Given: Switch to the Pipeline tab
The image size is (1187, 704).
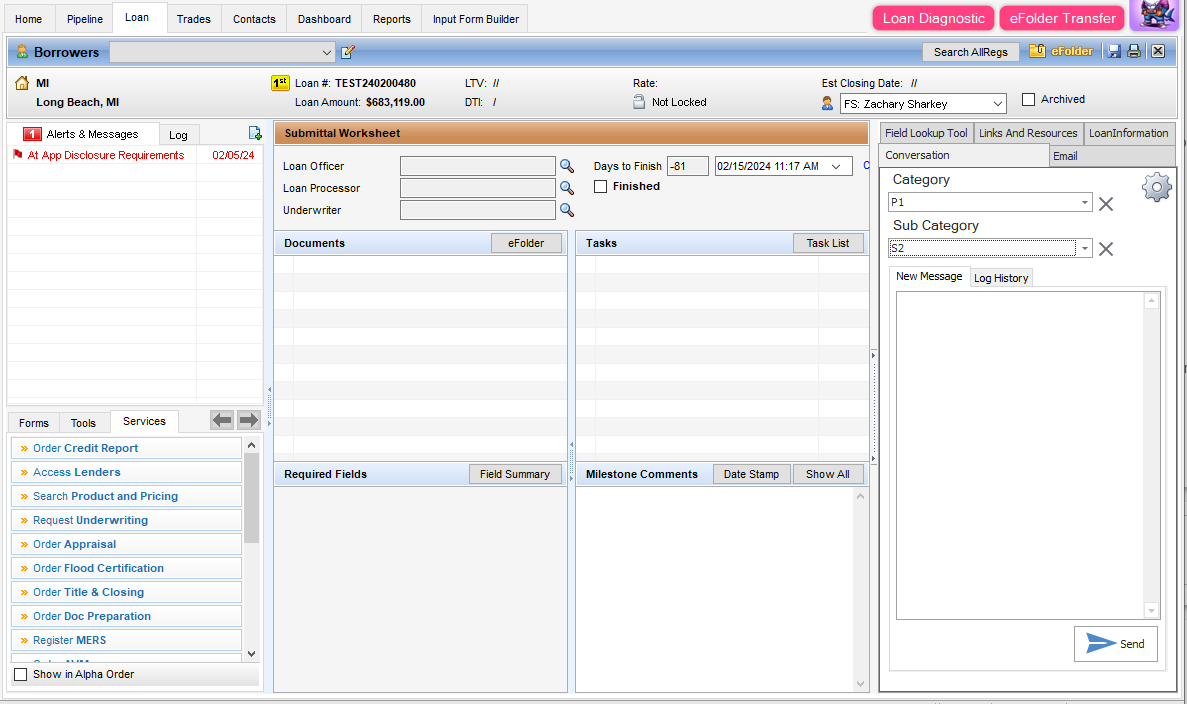Looking at the screenshot, I should [85, 19].
